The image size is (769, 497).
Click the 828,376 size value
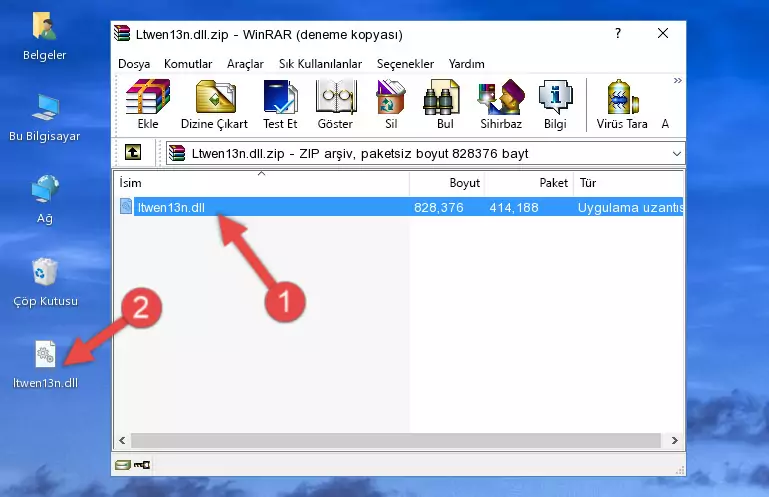(438, 208)
